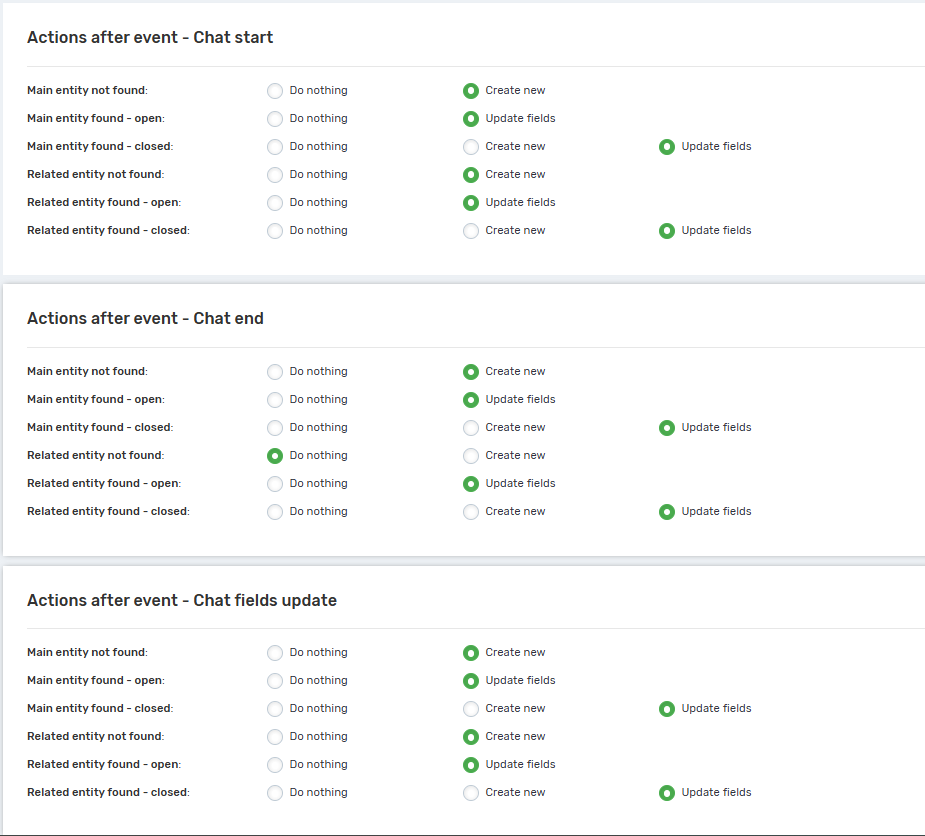Pick 'Do nothing' for Chat fields update Related entity found - open
The height and width of the screenshot is (836, 925).
pyautogui.click(x=275, y=765)
